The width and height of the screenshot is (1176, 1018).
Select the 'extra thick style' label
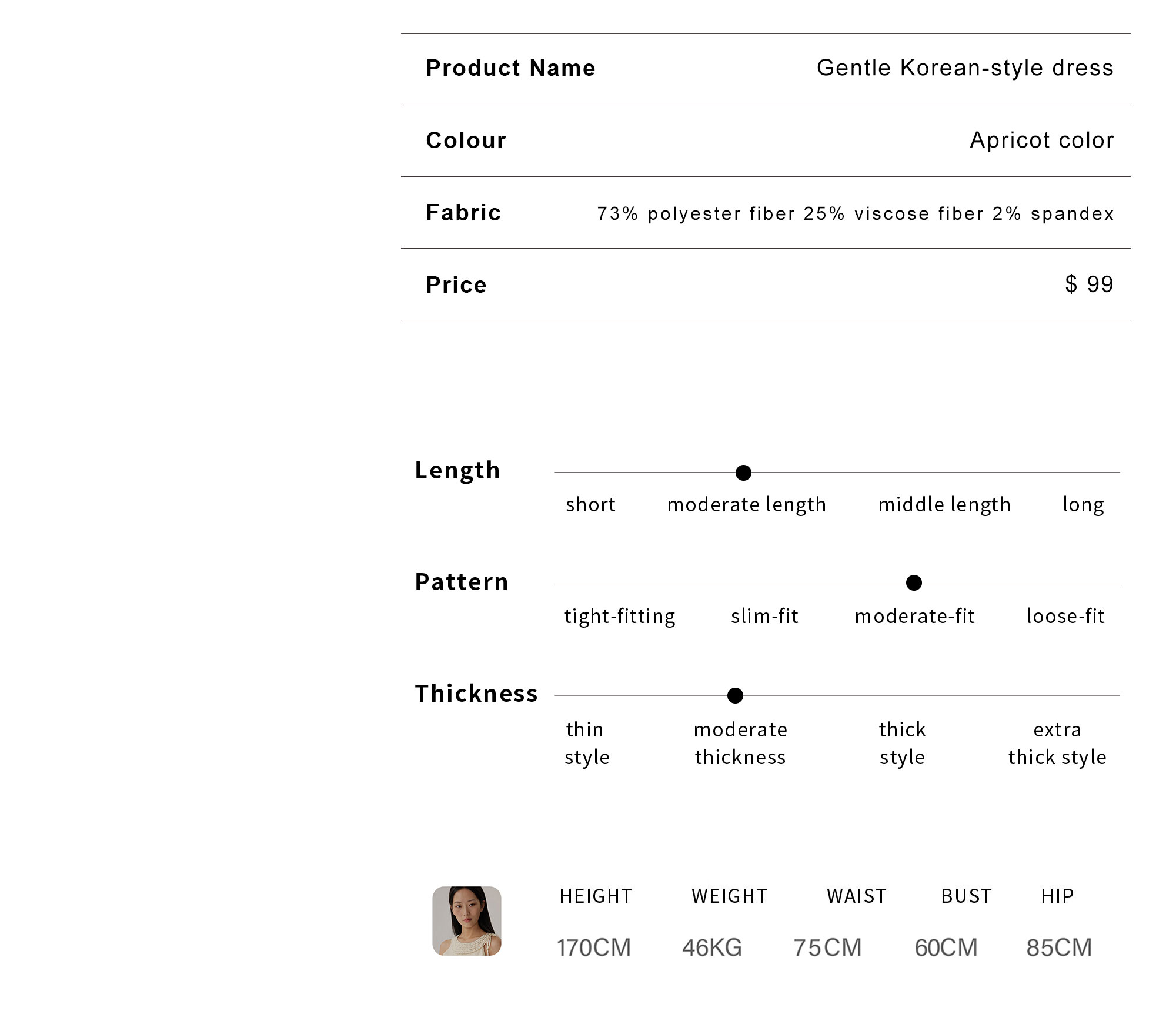pos(1057,744)
